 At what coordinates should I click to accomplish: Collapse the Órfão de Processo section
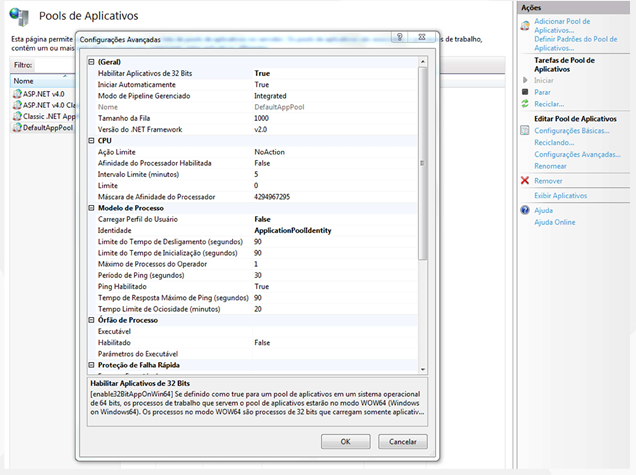tap(91, 320)
